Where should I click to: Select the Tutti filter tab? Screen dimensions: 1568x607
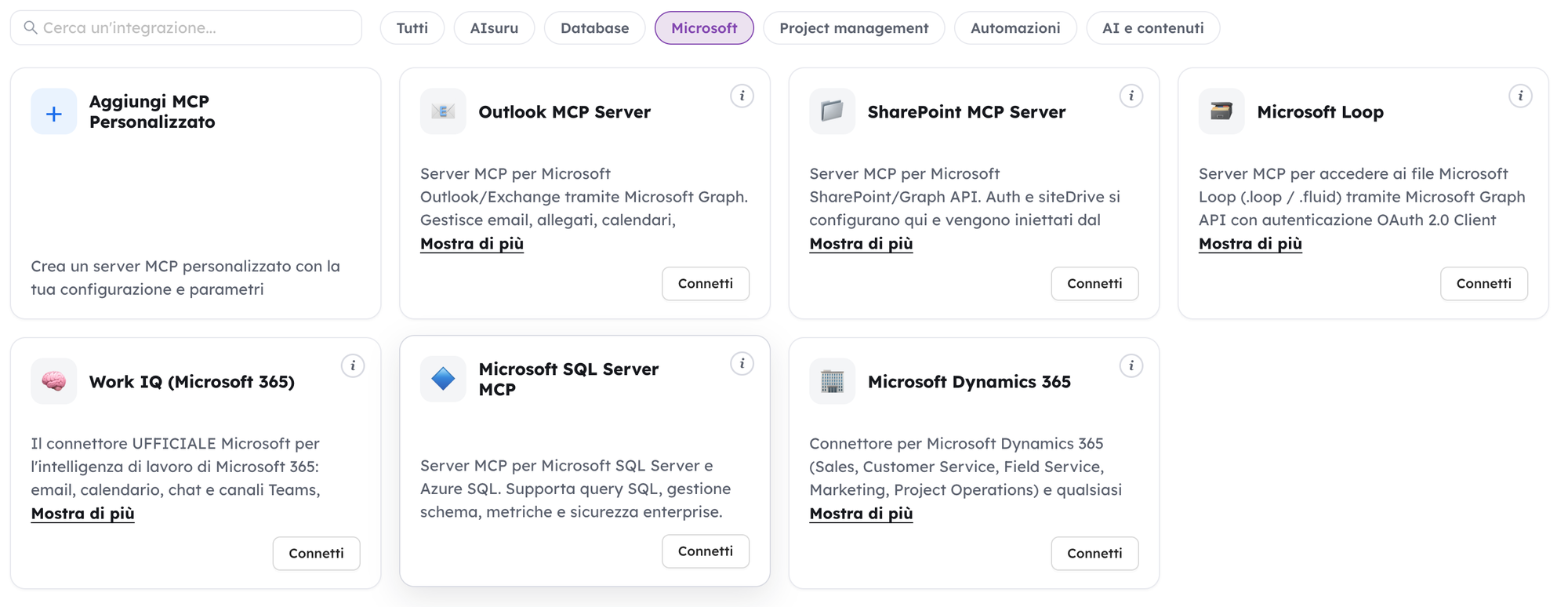tap(412, 28)
